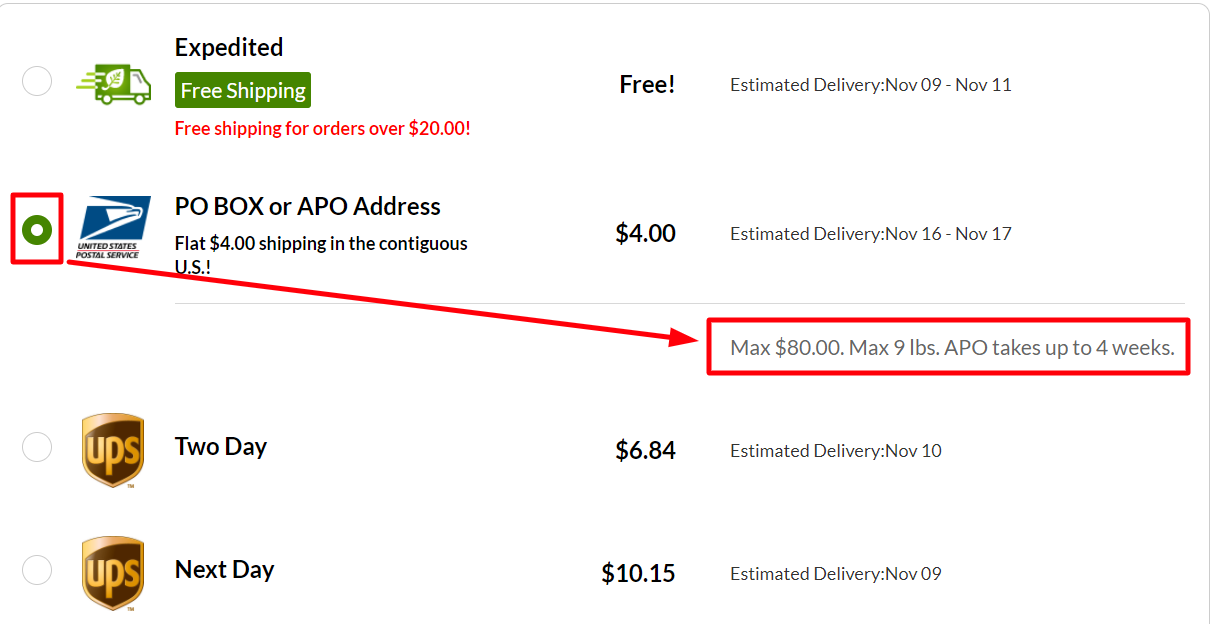1230x624 pixels.
Task: Choose the UPS Two Day radio button
Action: (x=37, y=447)
